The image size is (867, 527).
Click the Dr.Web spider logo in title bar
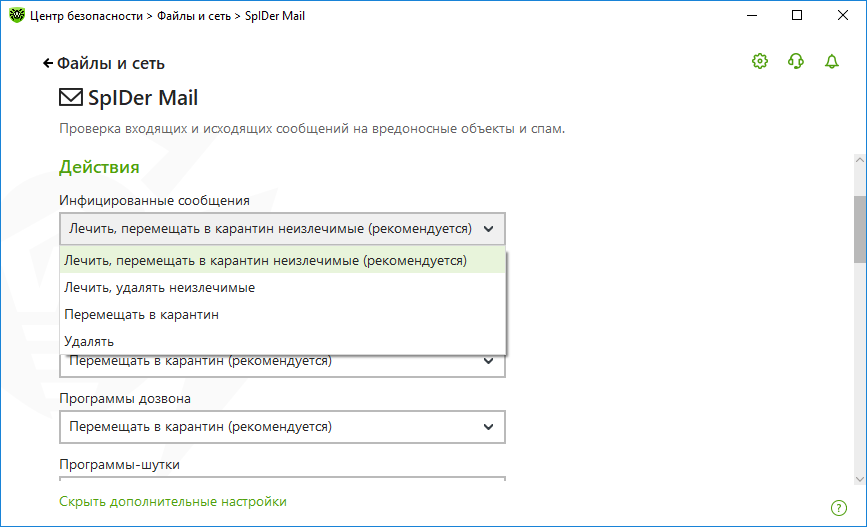tap(17, 15)
